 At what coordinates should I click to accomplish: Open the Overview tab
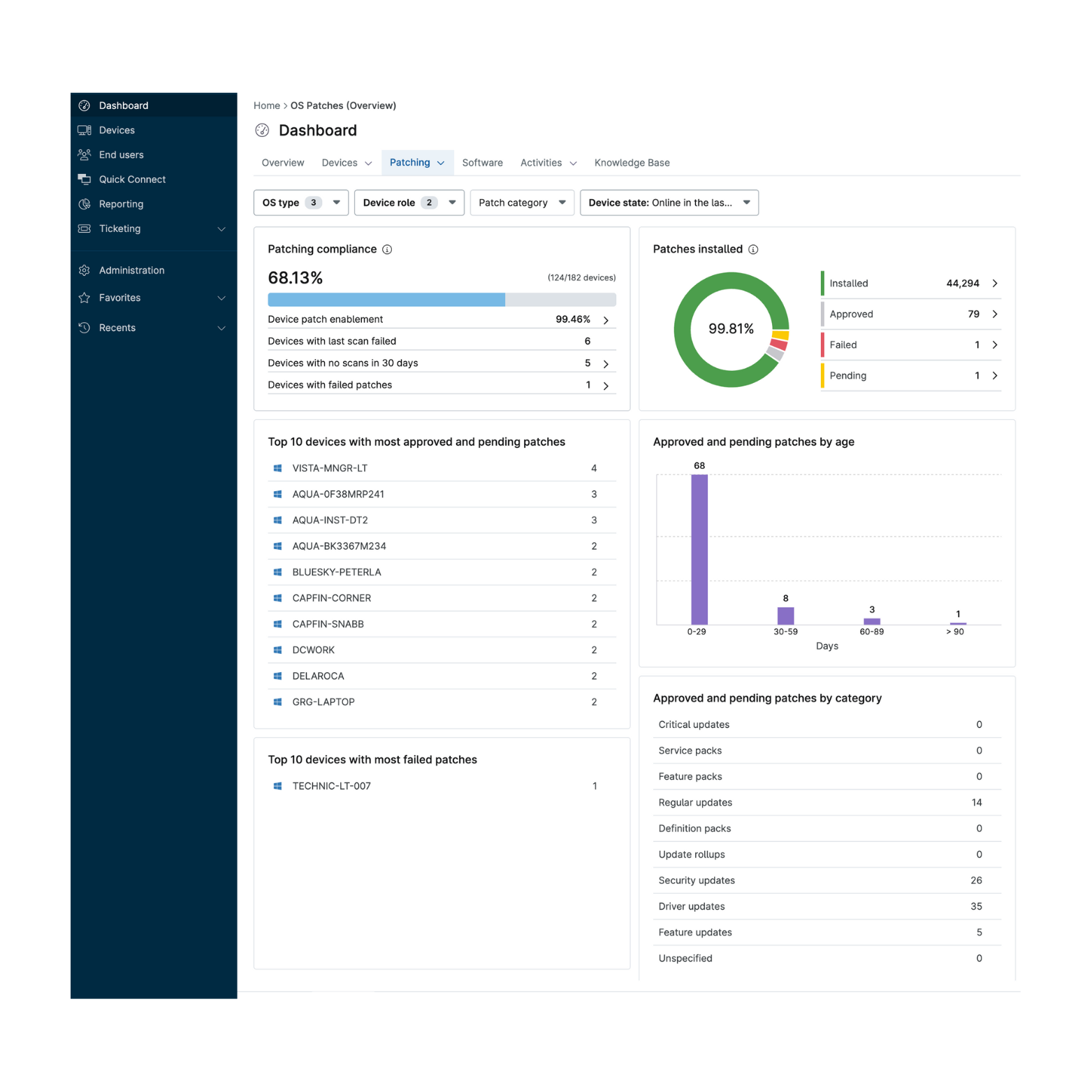click(x=282, y=162)
